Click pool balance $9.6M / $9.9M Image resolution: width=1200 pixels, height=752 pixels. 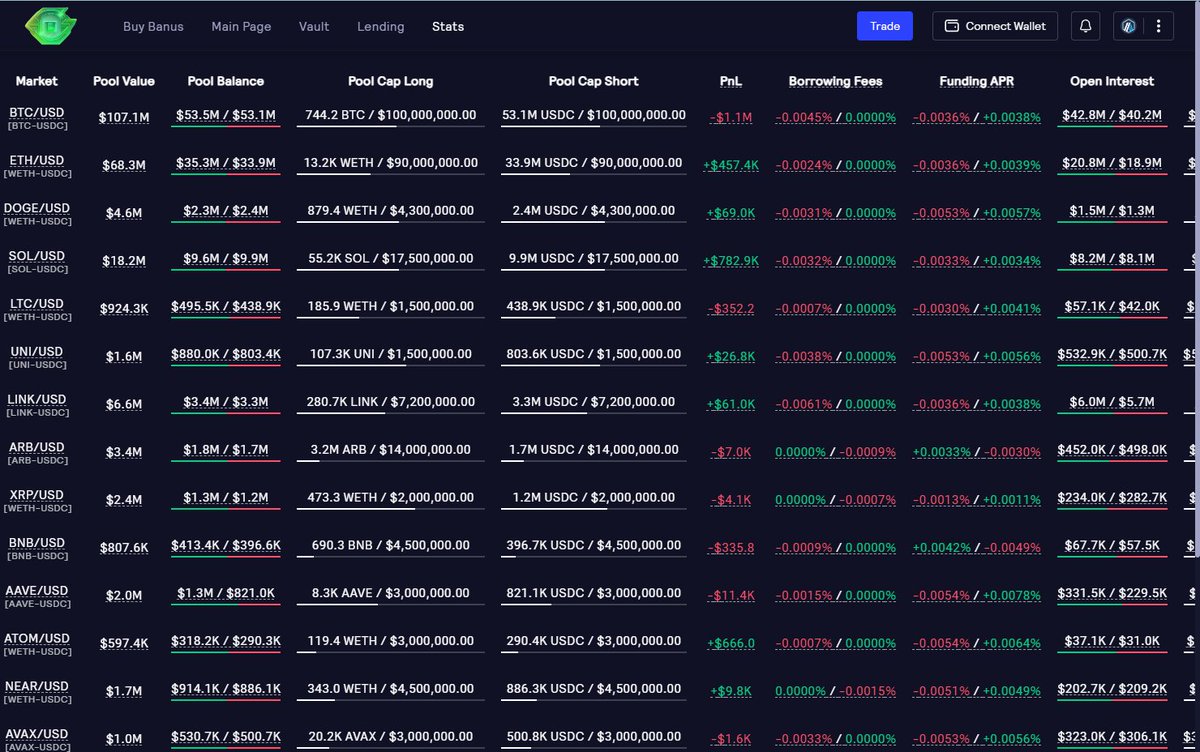pyautogui.click(x=226, y=259)
